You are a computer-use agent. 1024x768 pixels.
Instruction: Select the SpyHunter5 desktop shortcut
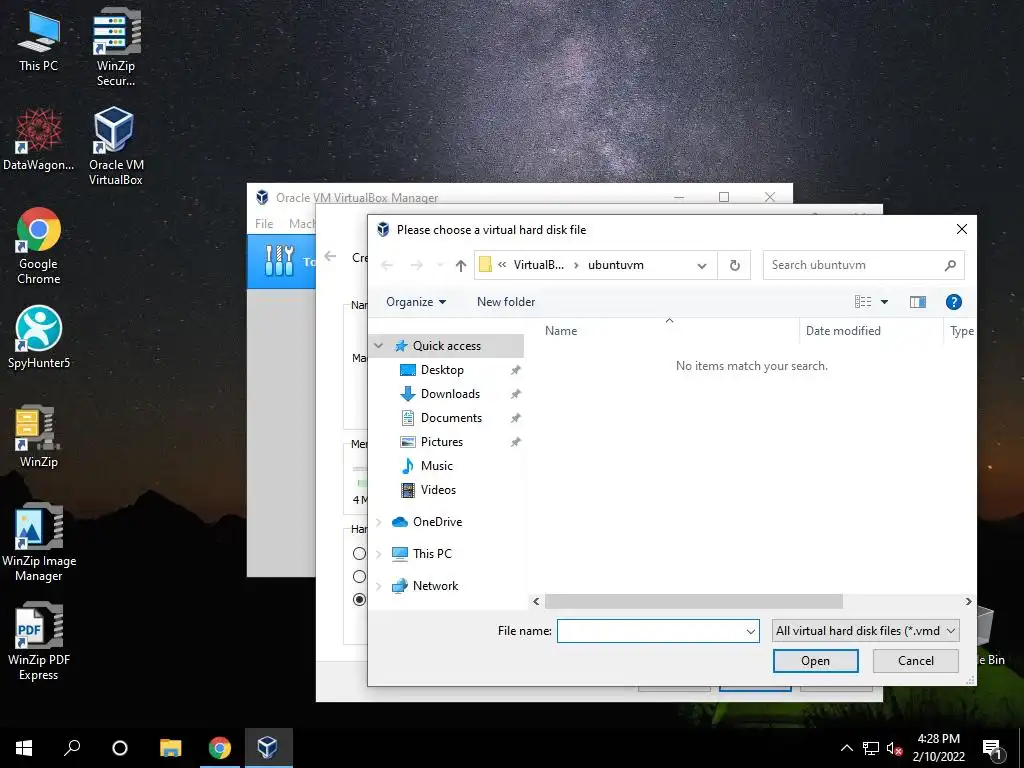39,337
